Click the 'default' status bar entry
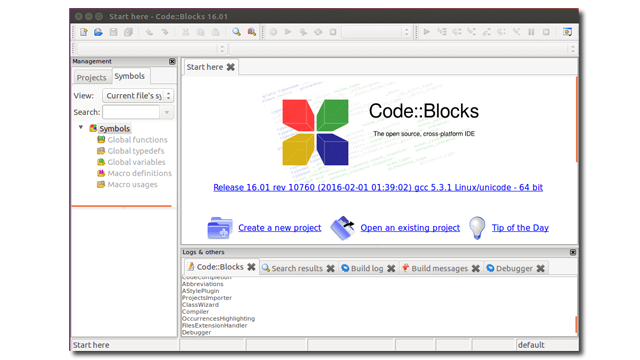Image resolution: width=640 pixels, height=360 pixels. [x=531, y=345]
